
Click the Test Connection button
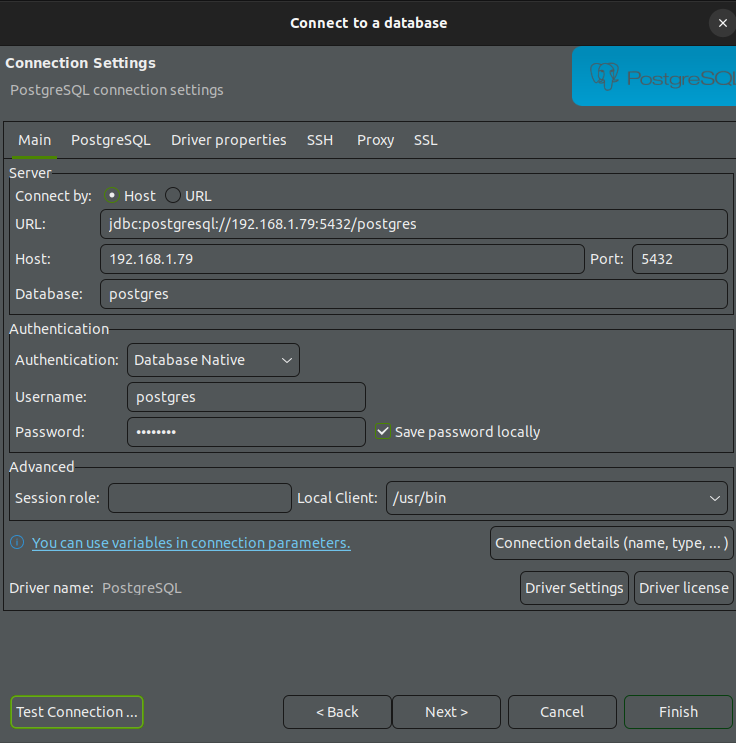tap(77, 712)
